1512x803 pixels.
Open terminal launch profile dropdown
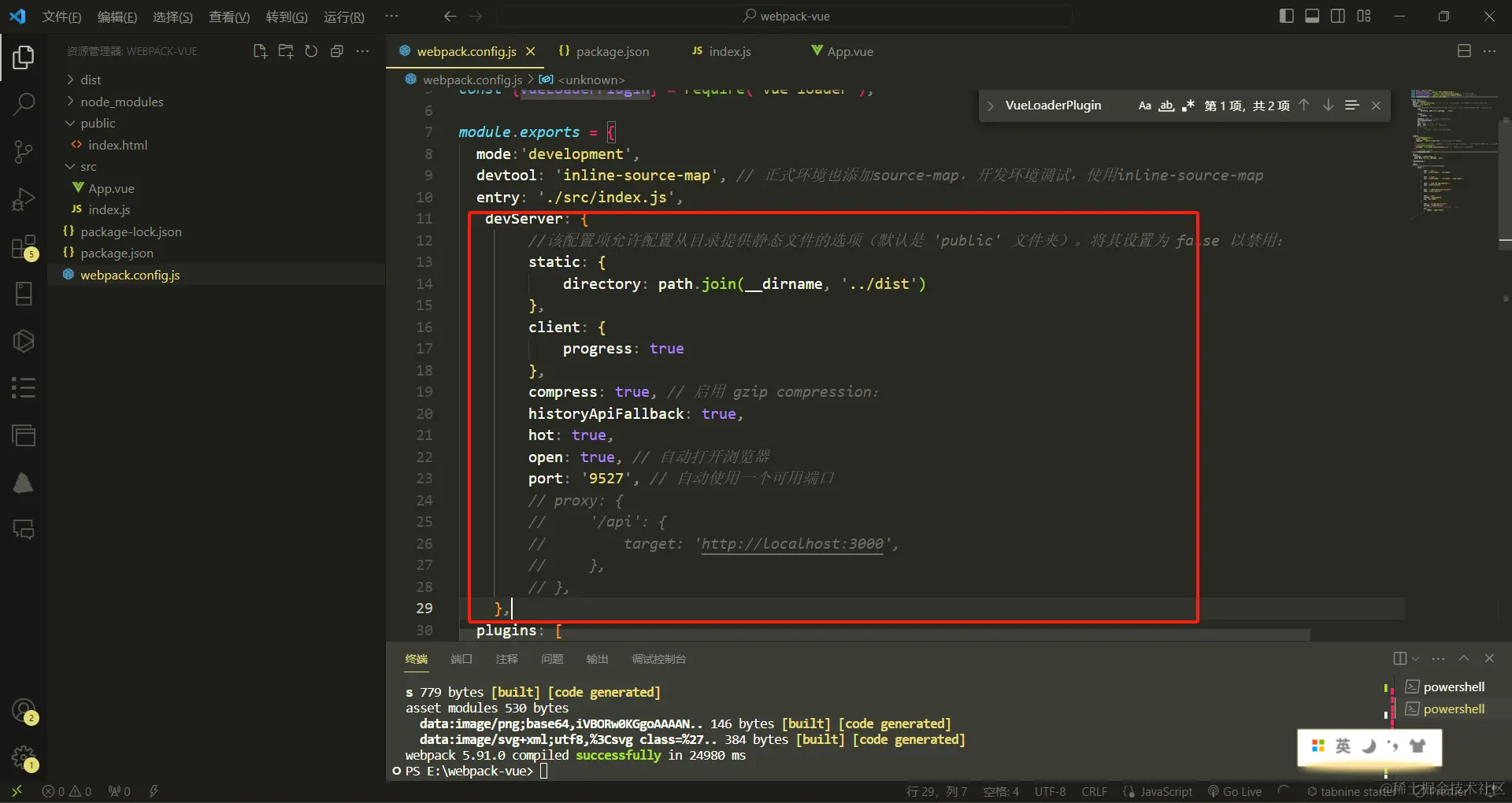1416,659
